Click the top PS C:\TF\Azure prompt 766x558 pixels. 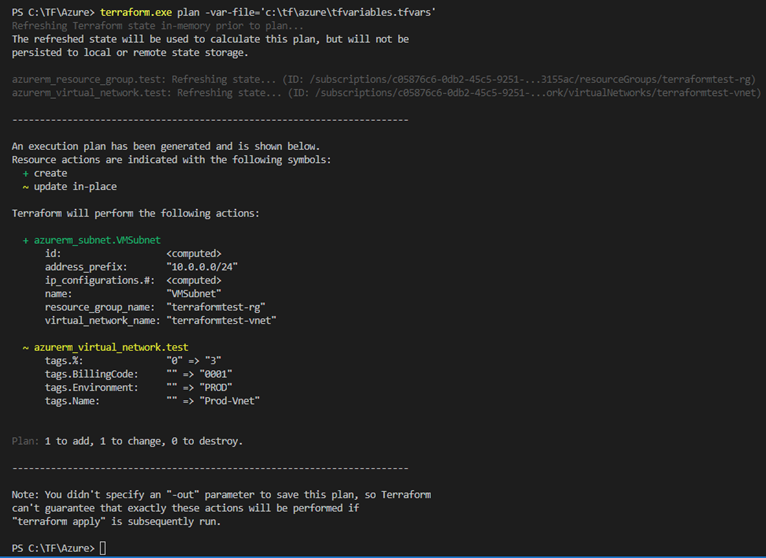pos(53,12)
